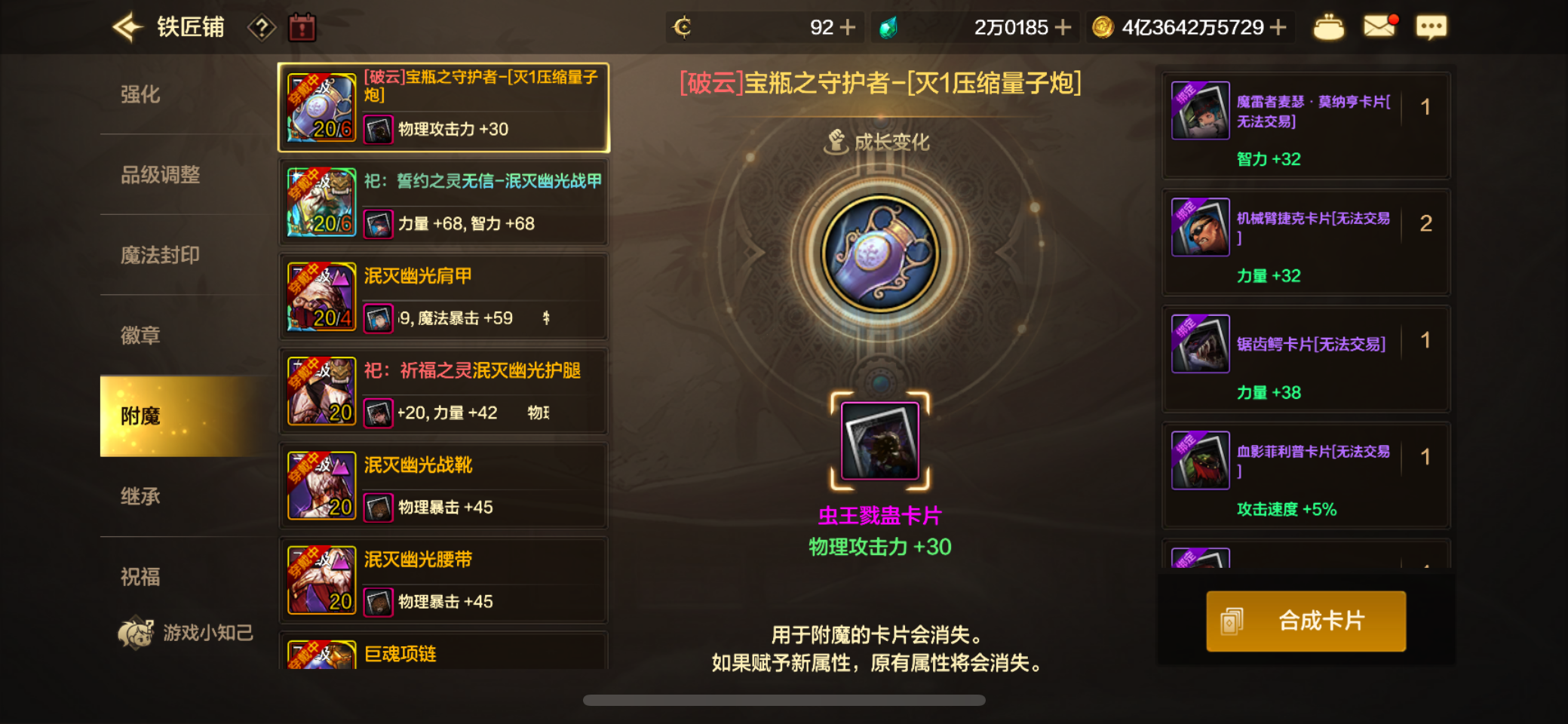Screen dimensions: 1568x724
Task: Open the chat speech bubble icon
Action: pos(1431,28)
